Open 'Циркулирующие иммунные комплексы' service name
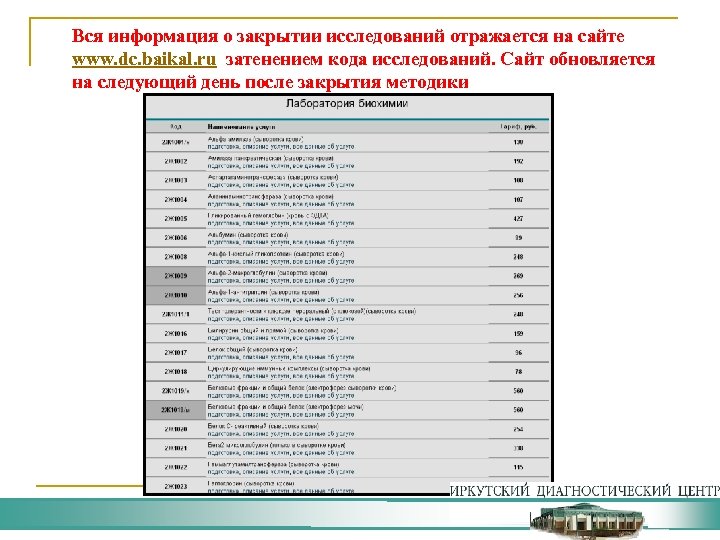Image resolution: width=720 pixels, height=540 pixels. point(289,368)
